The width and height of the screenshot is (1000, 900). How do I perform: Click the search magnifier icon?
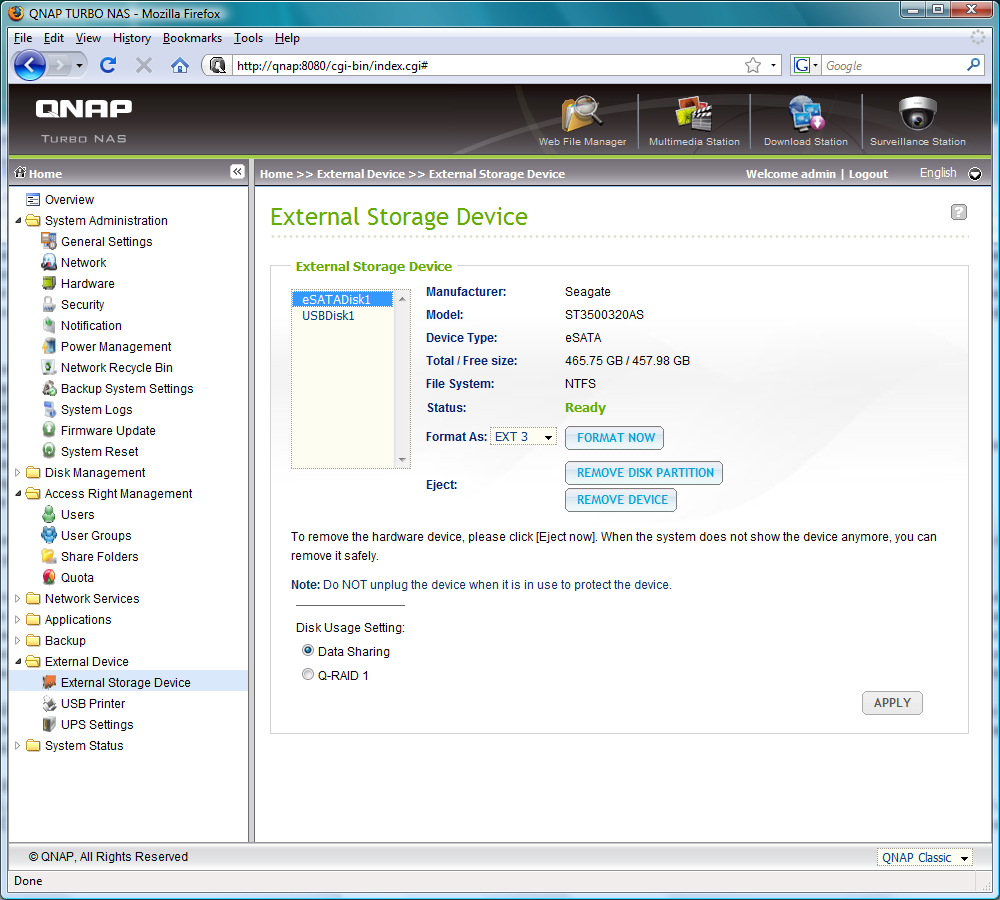[x=973, y=65]
